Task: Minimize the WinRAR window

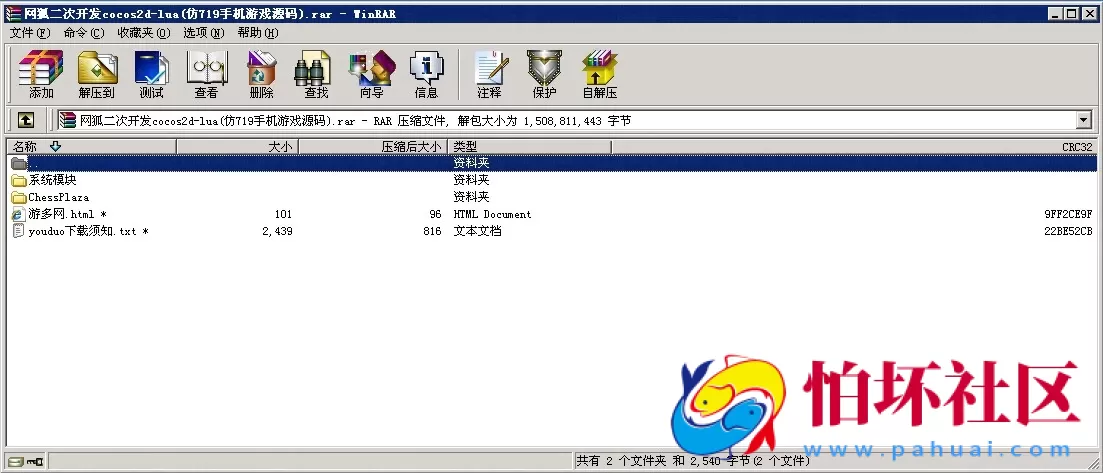Action: pos(1056,13)
